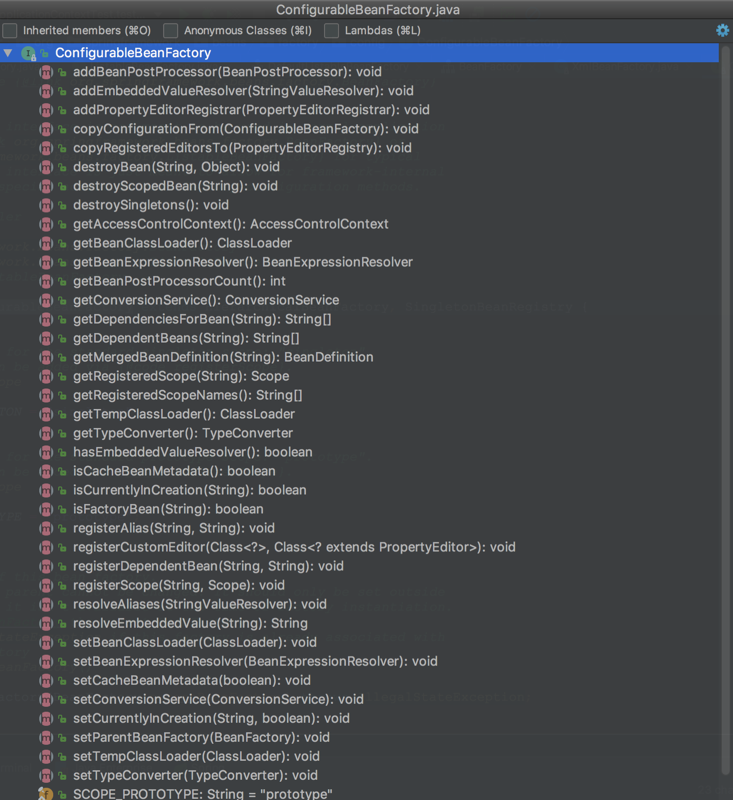Click method icon beside registerCustomEditor
This screenshot has width=733, height=800.
coord(46,547)
